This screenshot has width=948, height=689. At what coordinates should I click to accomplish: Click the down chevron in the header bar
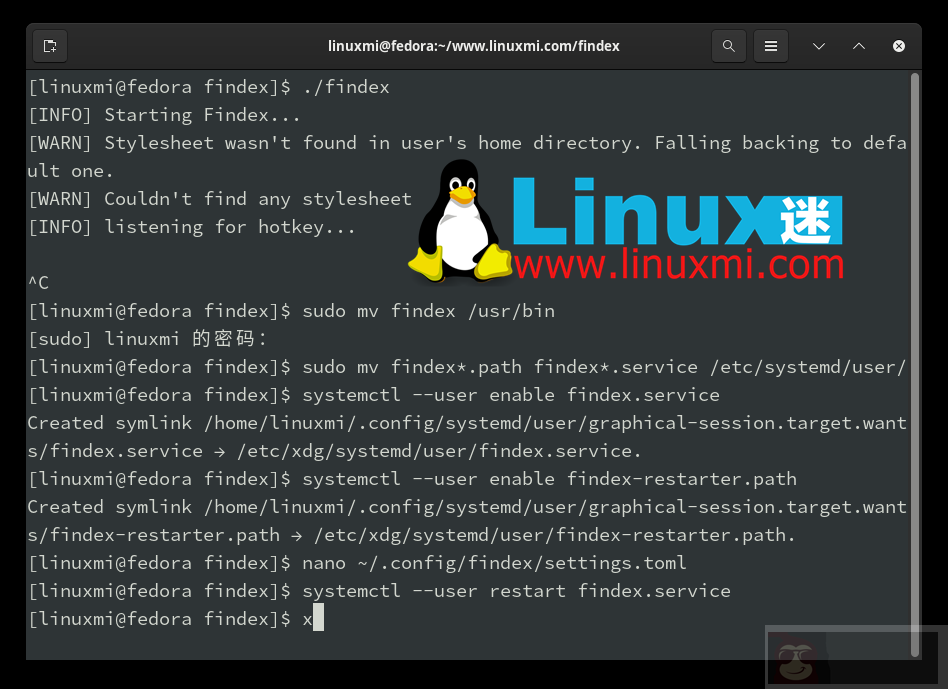coord(819,45)
